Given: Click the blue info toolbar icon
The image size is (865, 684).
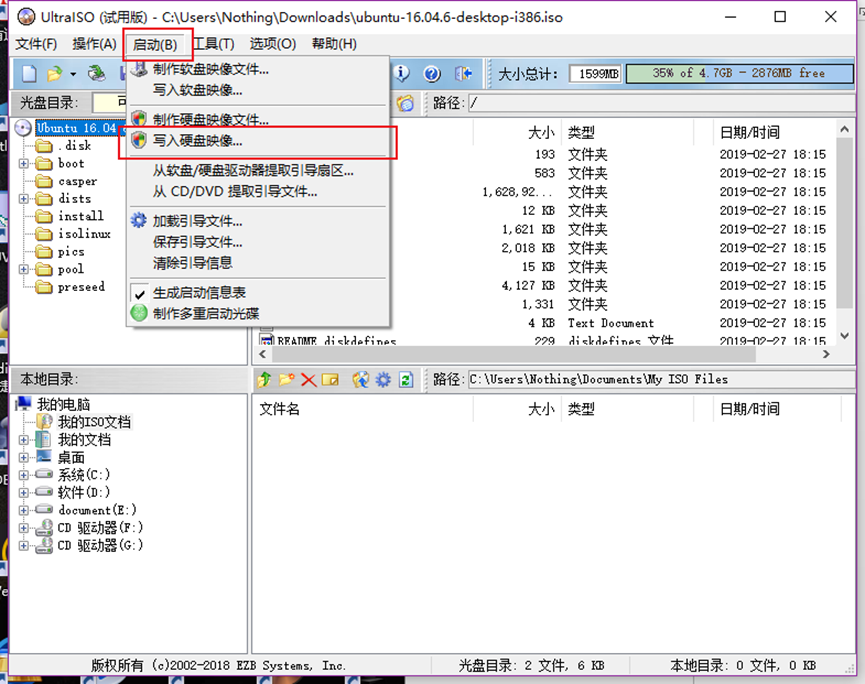Looking at the screenshot, I should pos(402,73).
